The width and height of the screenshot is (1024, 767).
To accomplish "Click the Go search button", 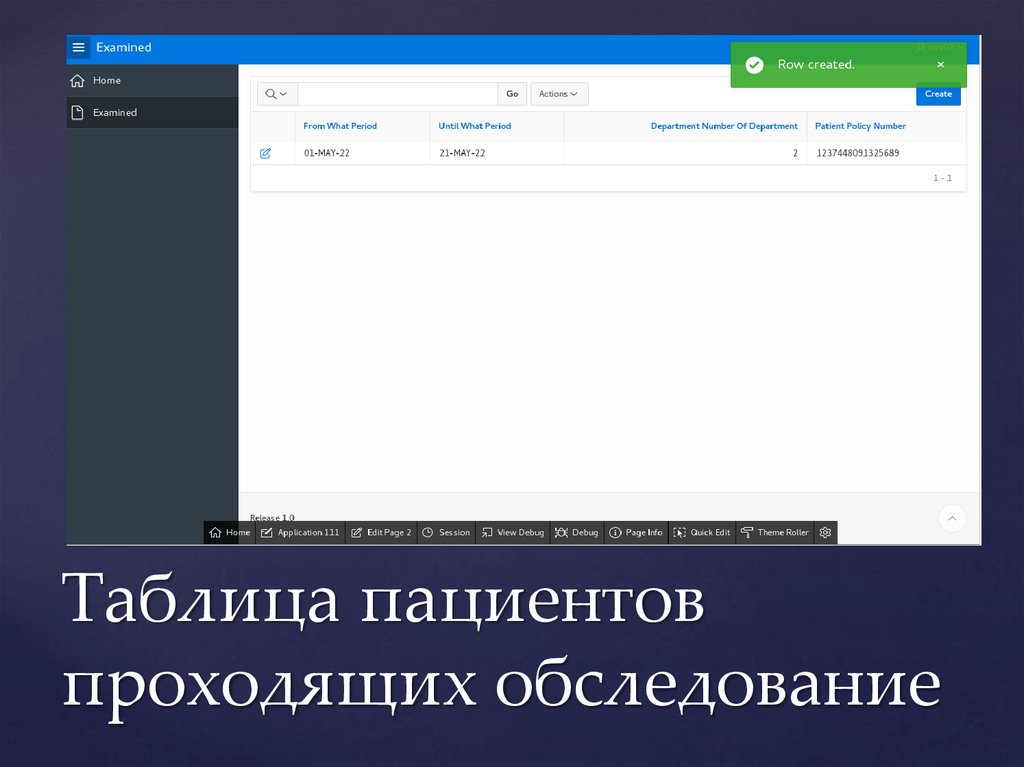I will point(512,93).
